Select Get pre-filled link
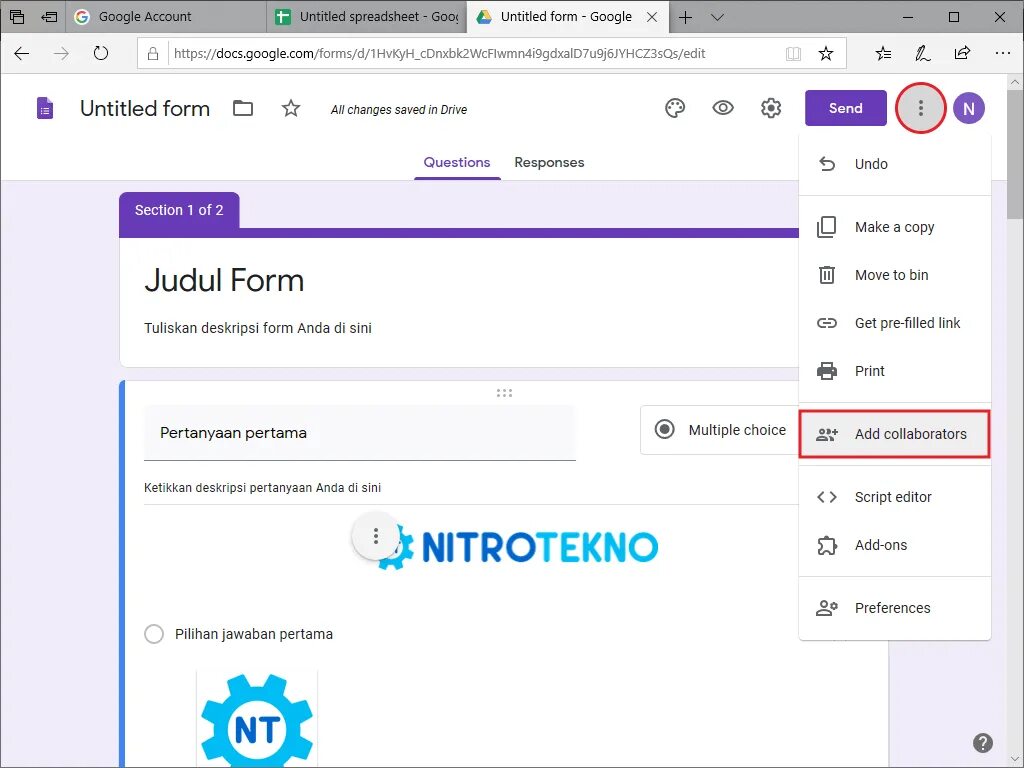This screenshot has width=1024, height=768. tap(895, 323)
